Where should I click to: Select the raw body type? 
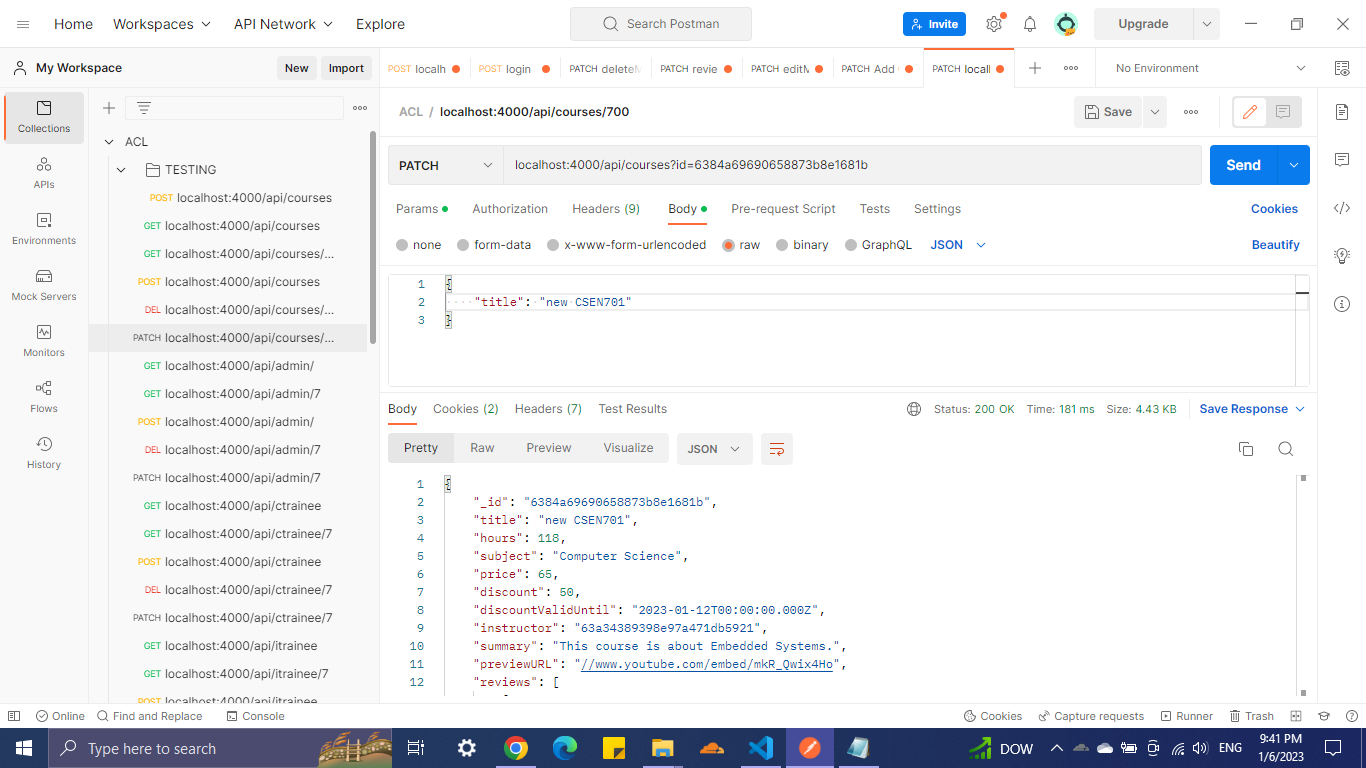[x=729, y=244]
